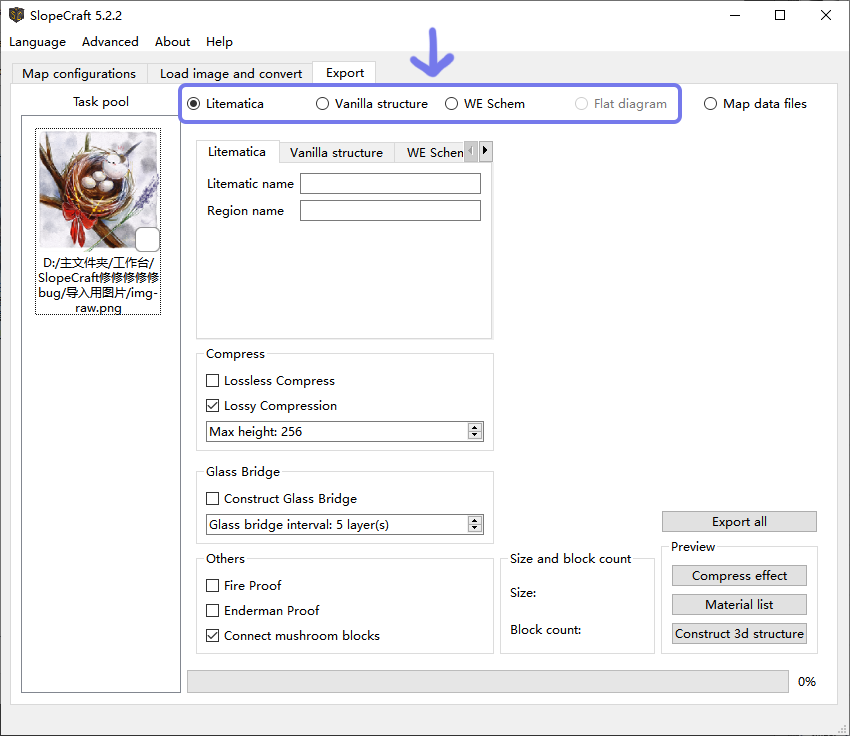The image size is (850, 736).
Task: Decrease Glass bridge interval spinner value
Action: [475, 529]
